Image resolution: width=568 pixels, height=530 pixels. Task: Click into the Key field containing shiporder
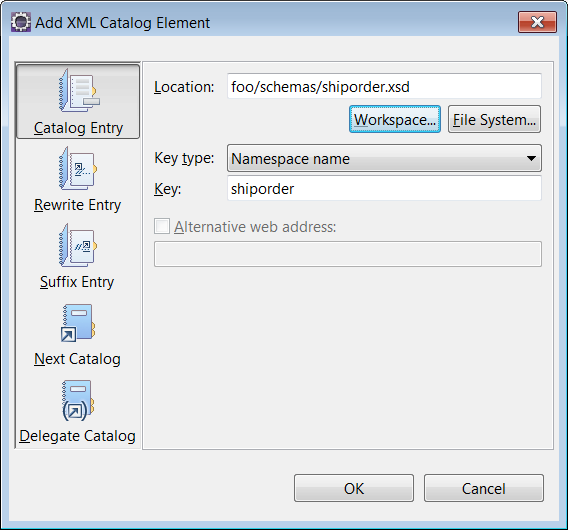click(384, 188)
